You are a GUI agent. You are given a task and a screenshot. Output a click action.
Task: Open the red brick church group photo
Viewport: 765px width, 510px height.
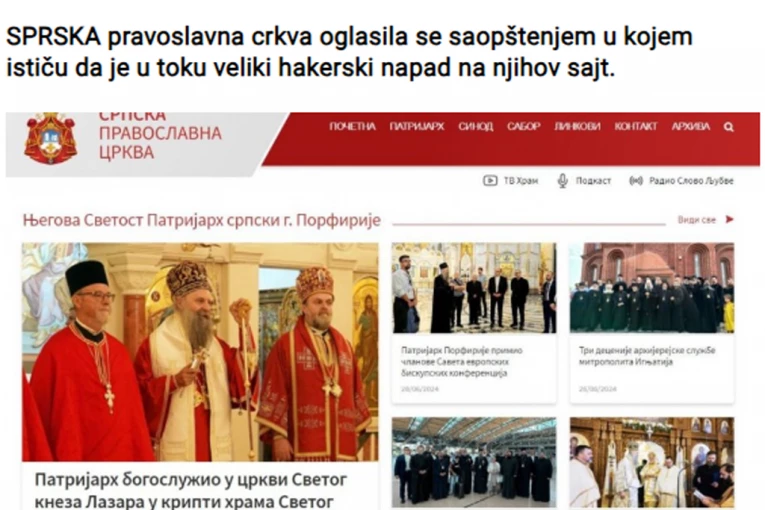point(652,288)
